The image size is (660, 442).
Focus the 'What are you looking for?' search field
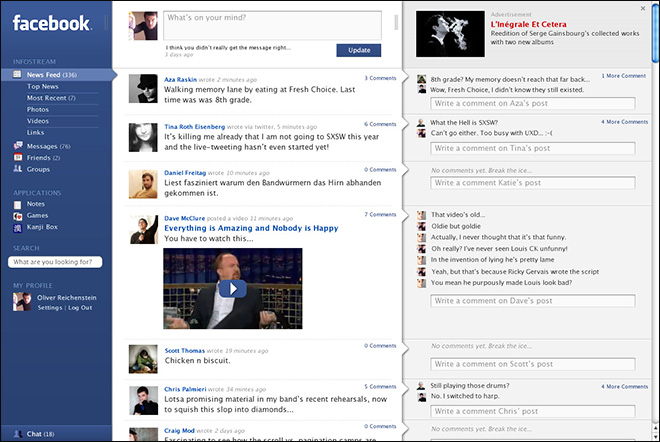(x=54, y=262)
